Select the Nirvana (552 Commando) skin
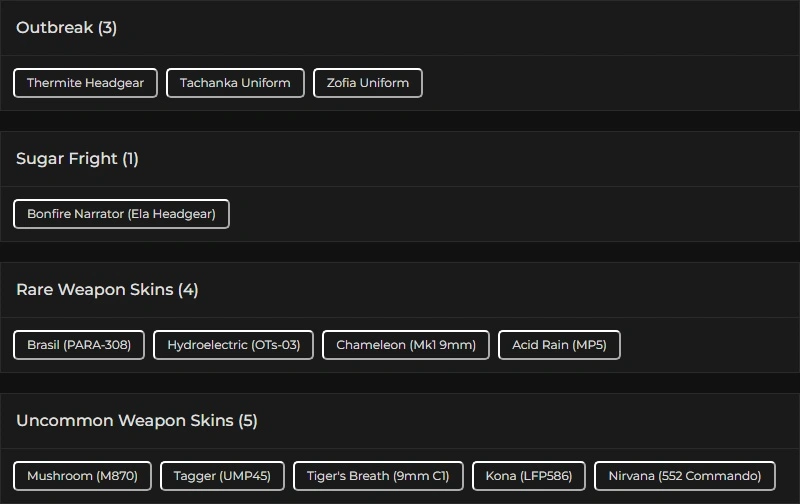 pyautogui.click(x=685, y=476)
